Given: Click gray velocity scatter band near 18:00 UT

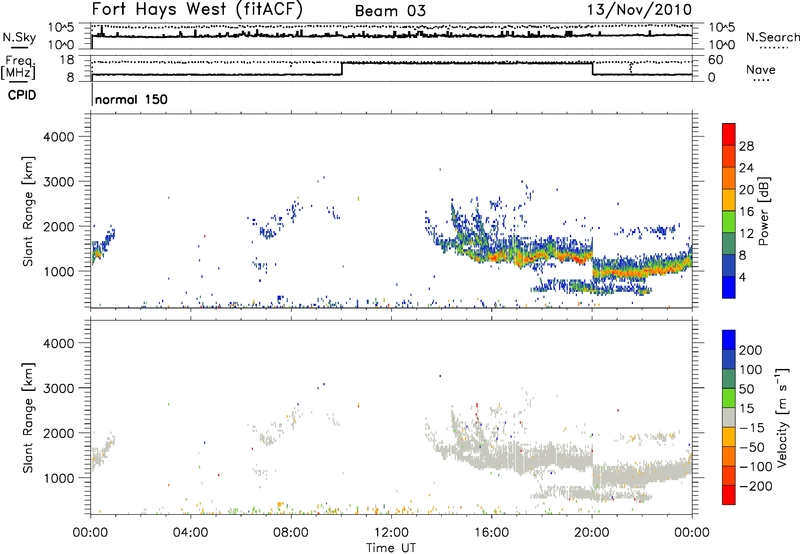Looking at the screenshot, I should 542,457.
